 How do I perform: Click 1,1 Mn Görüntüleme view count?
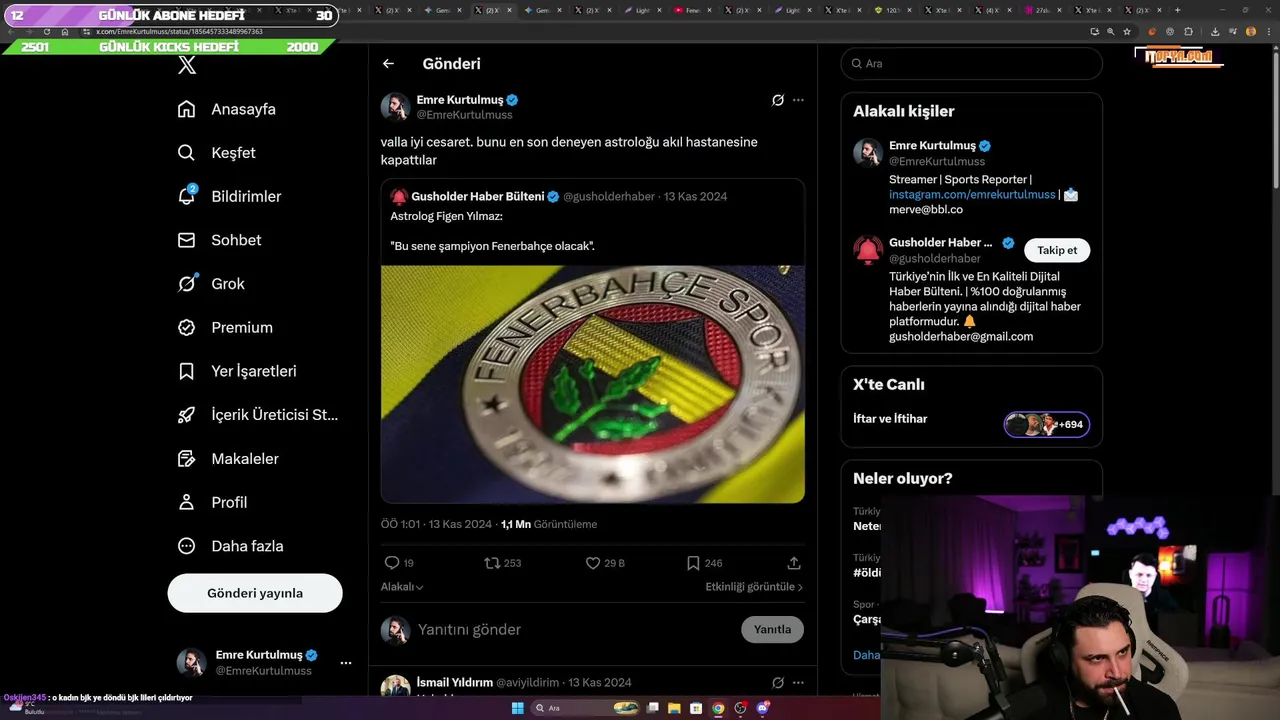[548, 524]
